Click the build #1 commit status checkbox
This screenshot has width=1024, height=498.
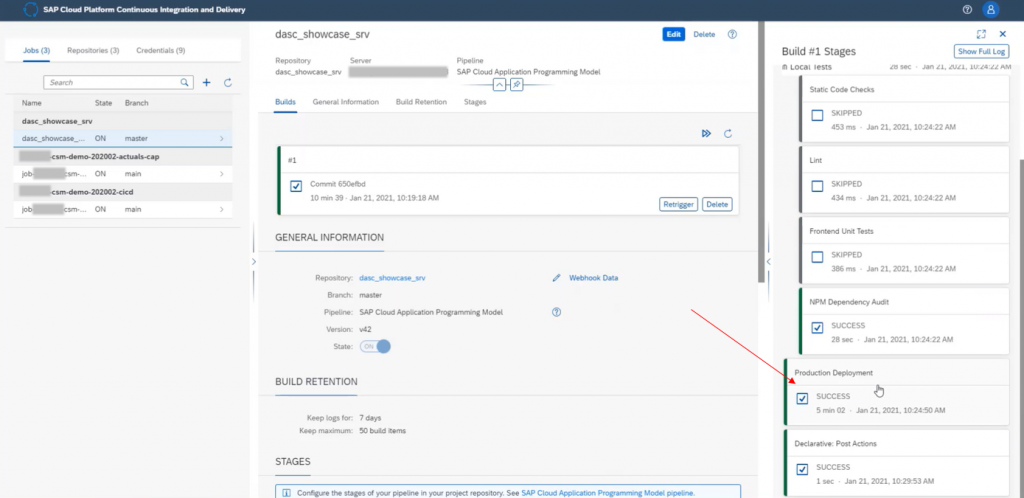point(296,187)
